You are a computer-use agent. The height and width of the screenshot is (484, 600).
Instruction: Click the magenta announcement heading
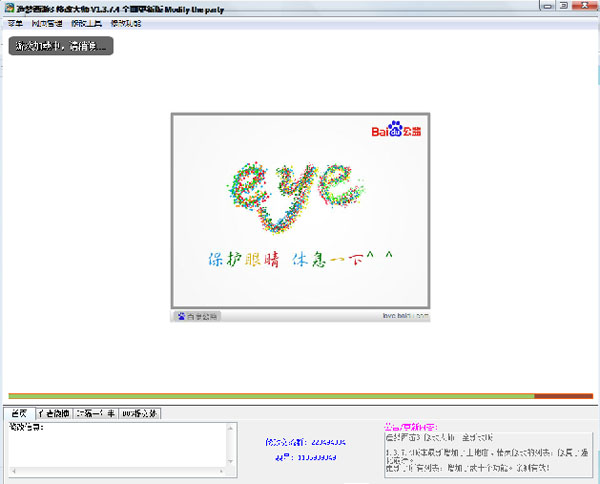click(411, 427)
